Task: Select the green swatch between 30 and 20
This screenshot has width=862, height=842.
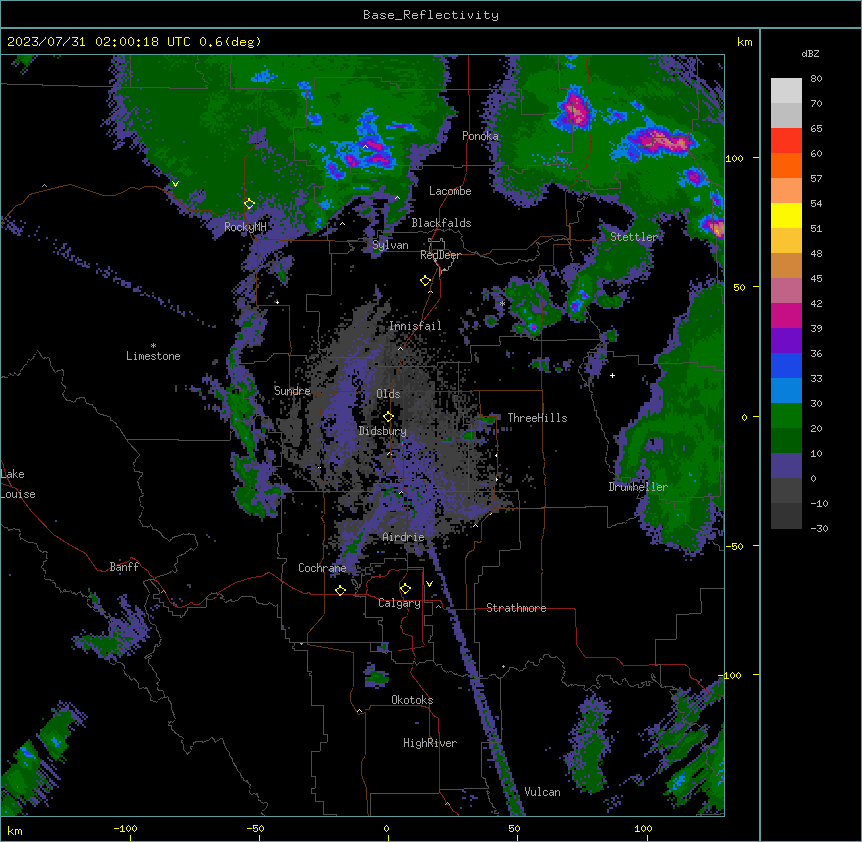Action: point(786,416)
